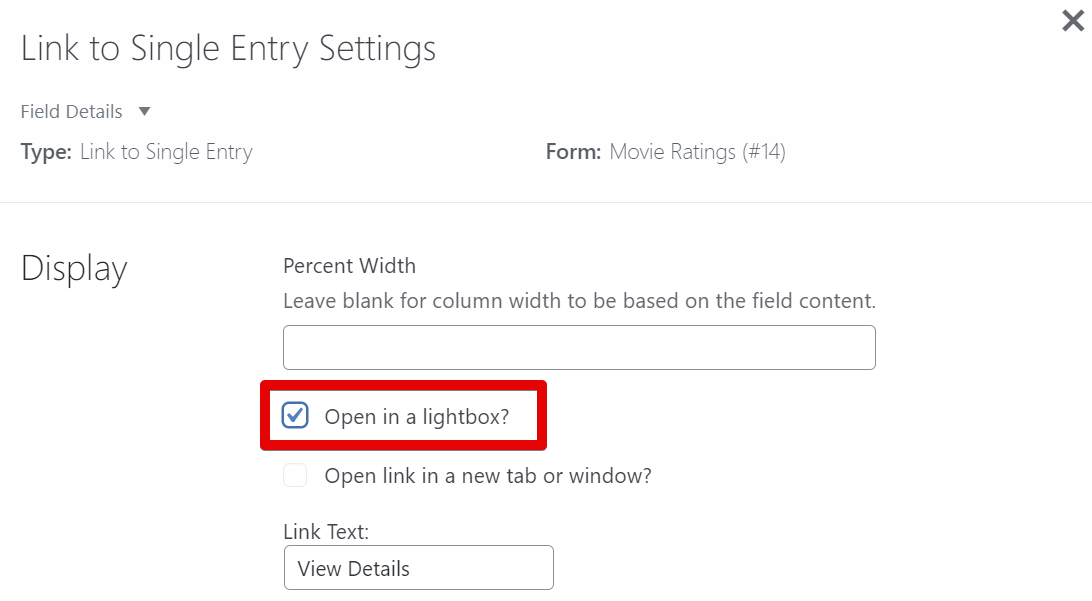1092x601 pixels.
Task: Click the divider line above Display section
Action: point(546,202)
